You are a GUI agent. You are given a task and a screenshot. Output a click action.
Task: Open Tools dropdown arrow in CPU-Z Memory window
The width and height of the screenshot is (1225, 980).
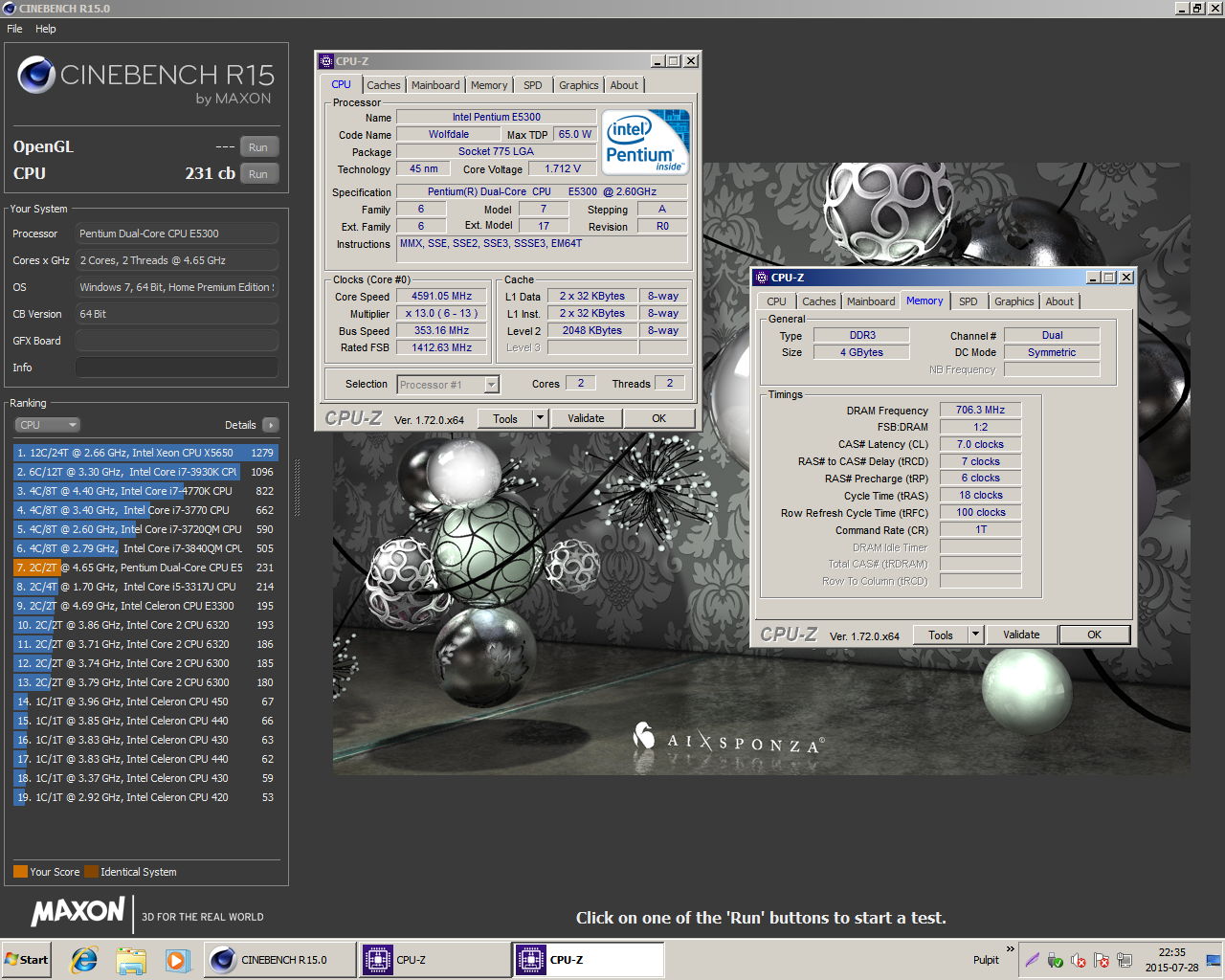[975, 635]
